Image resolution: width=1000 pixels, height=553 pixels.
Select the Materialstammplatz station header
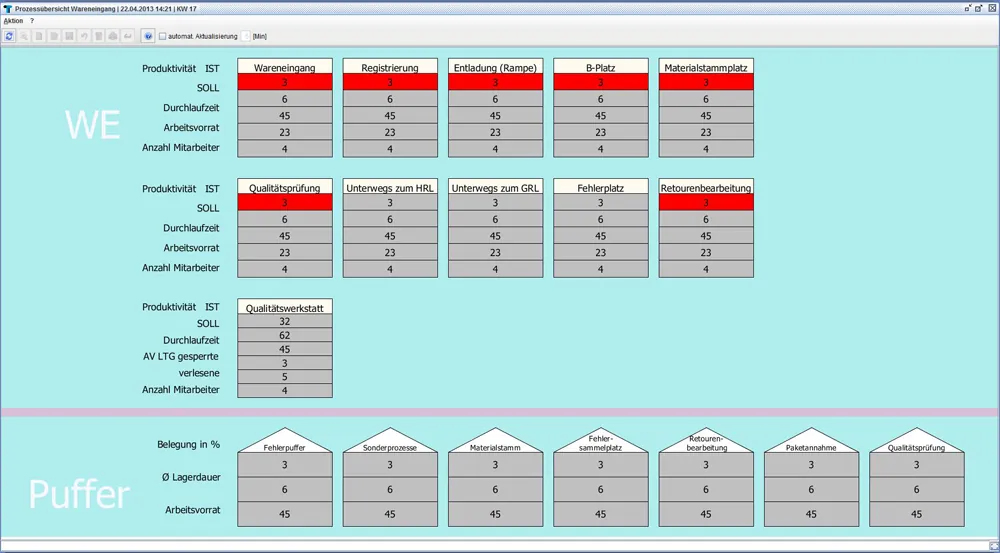click(706, 67)
